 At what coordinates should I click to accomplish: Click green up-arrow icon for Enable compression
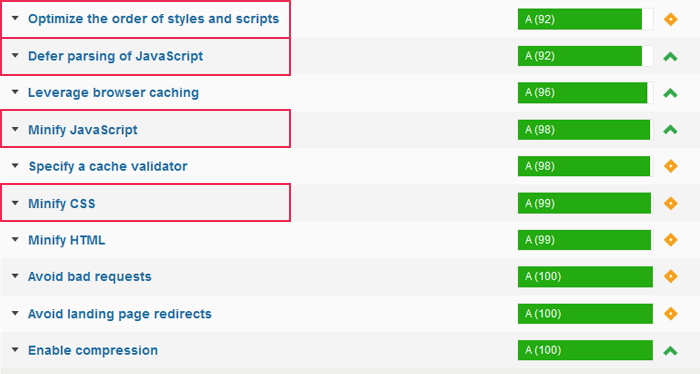tap(671, 351)
